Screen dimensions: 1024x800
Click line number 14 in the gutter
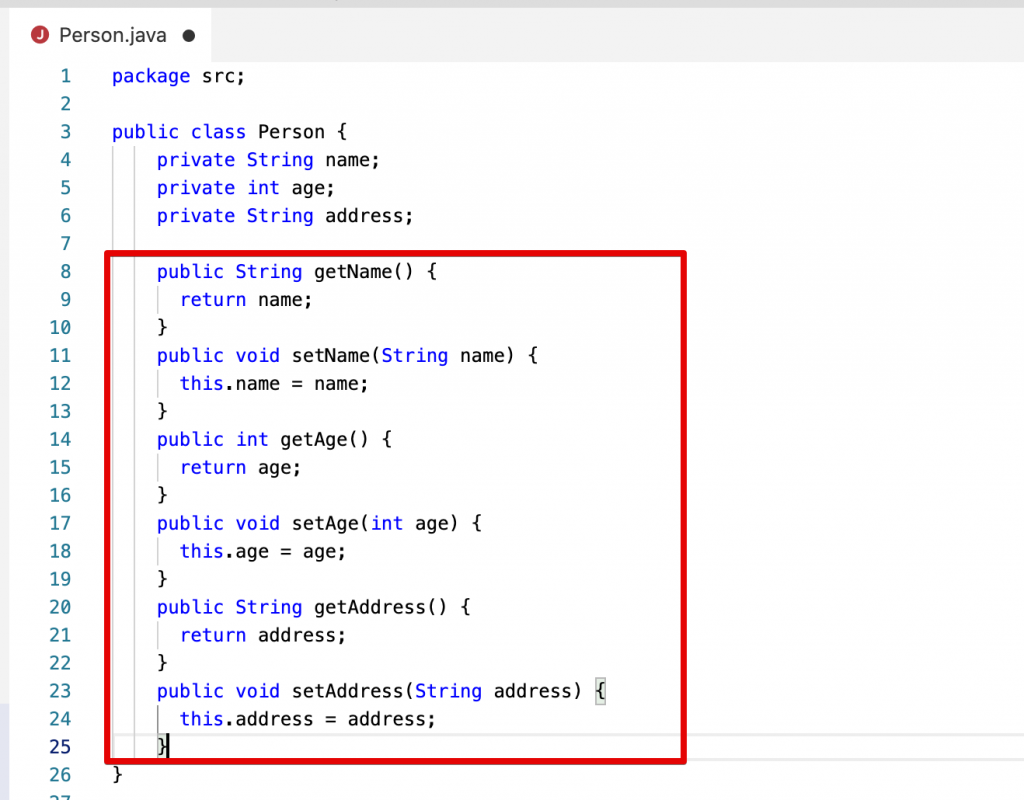tap(60, 439)
